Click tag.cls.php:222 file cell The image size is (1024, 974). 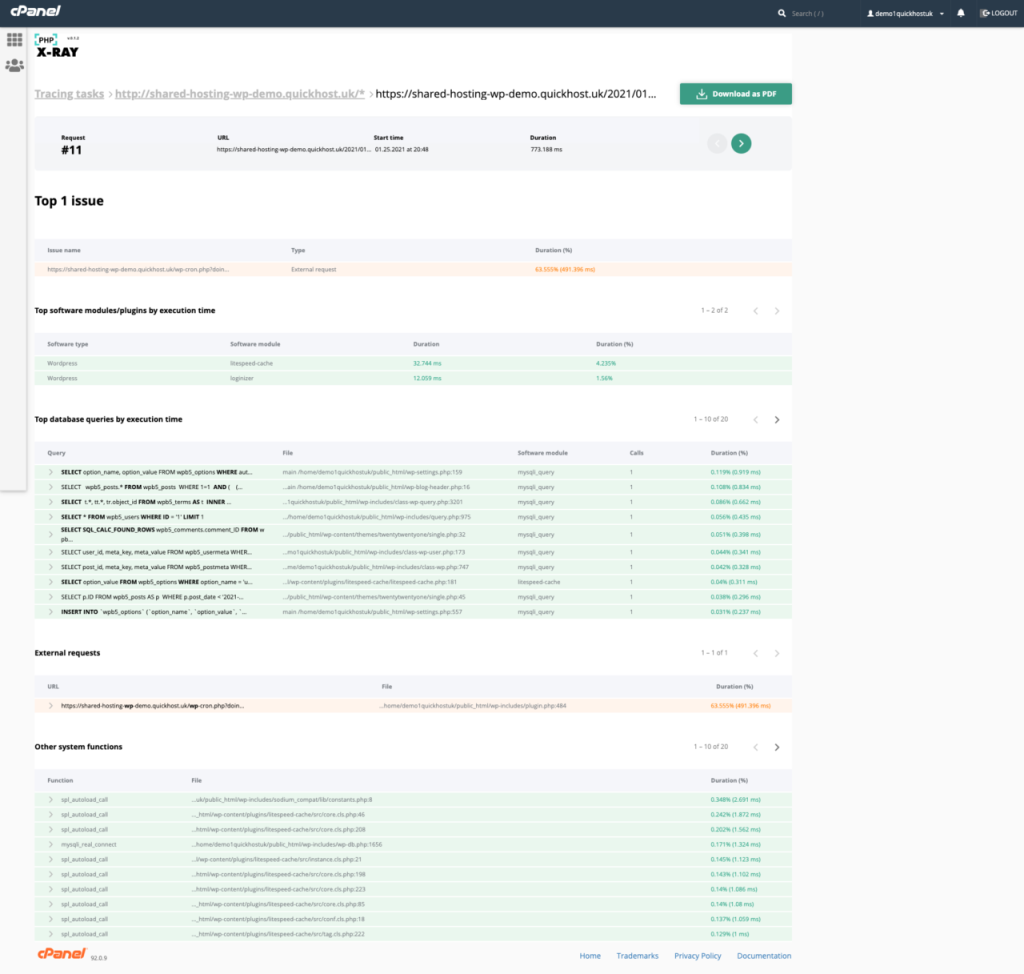point(278,934)
